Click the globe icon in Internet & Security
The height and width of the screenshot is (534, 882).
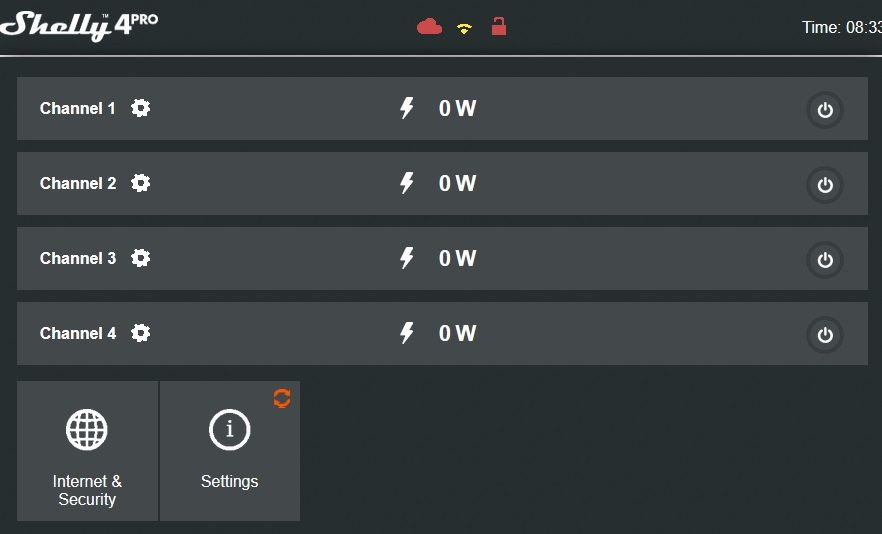(87, 430)
